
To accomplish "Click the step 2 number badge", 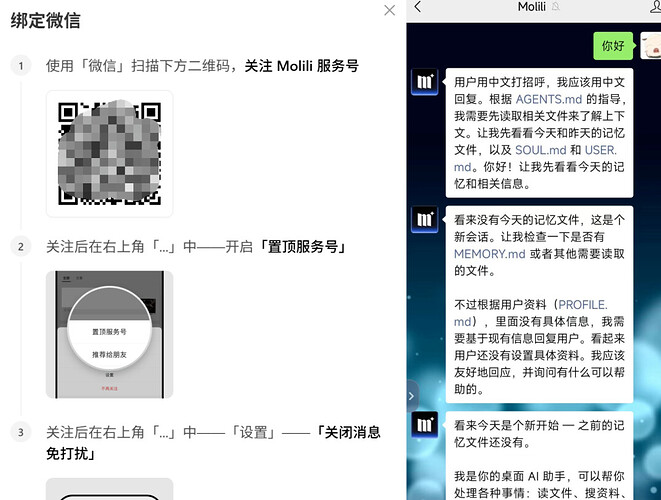I will [21, 247].
